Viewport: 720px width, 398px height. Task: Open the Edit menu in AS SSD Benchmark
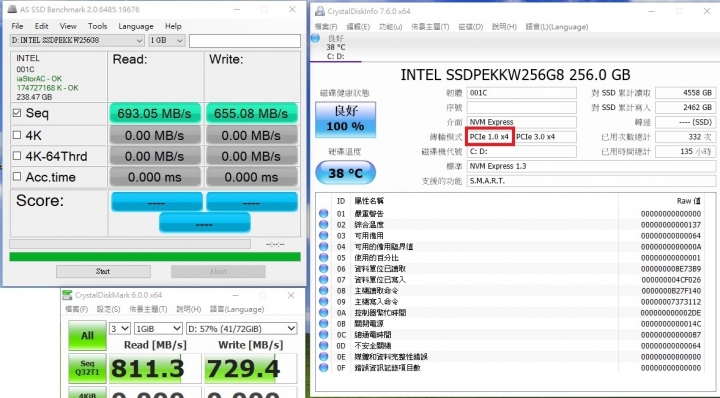pos(41,26)
